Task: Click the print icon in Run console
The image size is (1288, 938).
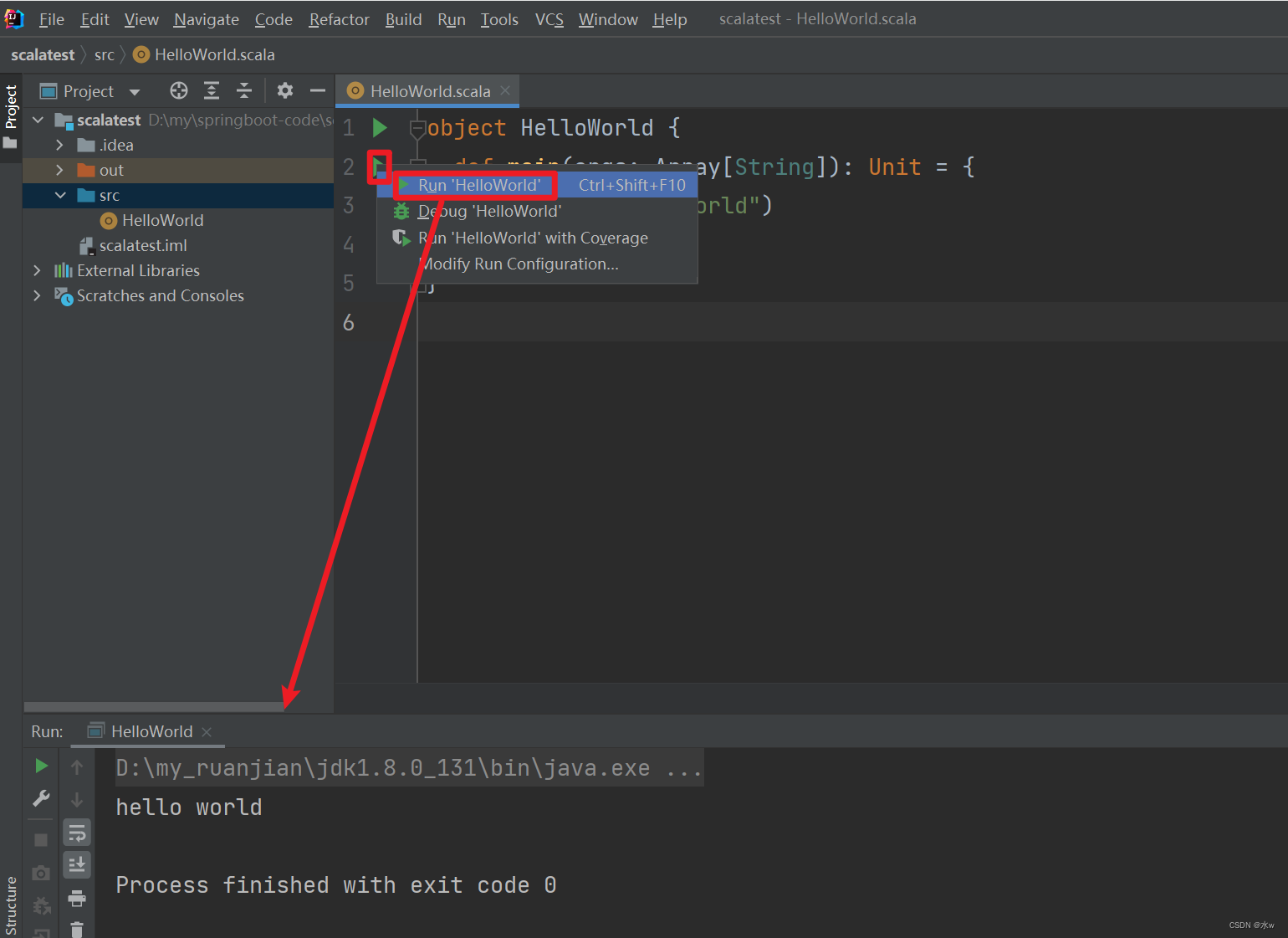Action: pyautogui.click(x=77, y=899)
